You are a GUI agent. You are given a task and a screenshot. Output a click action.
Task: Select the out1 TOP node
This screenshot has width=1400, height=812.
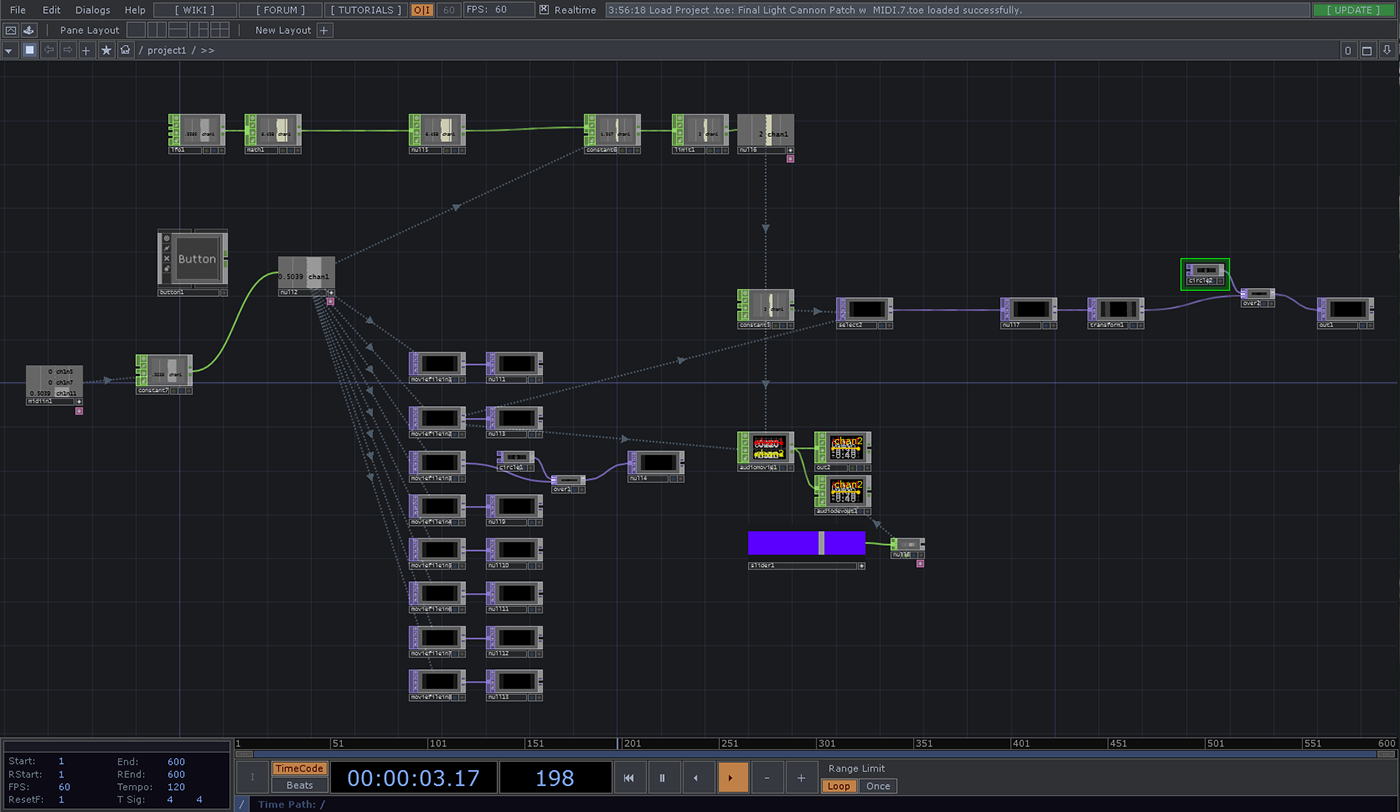point(1345,313)
